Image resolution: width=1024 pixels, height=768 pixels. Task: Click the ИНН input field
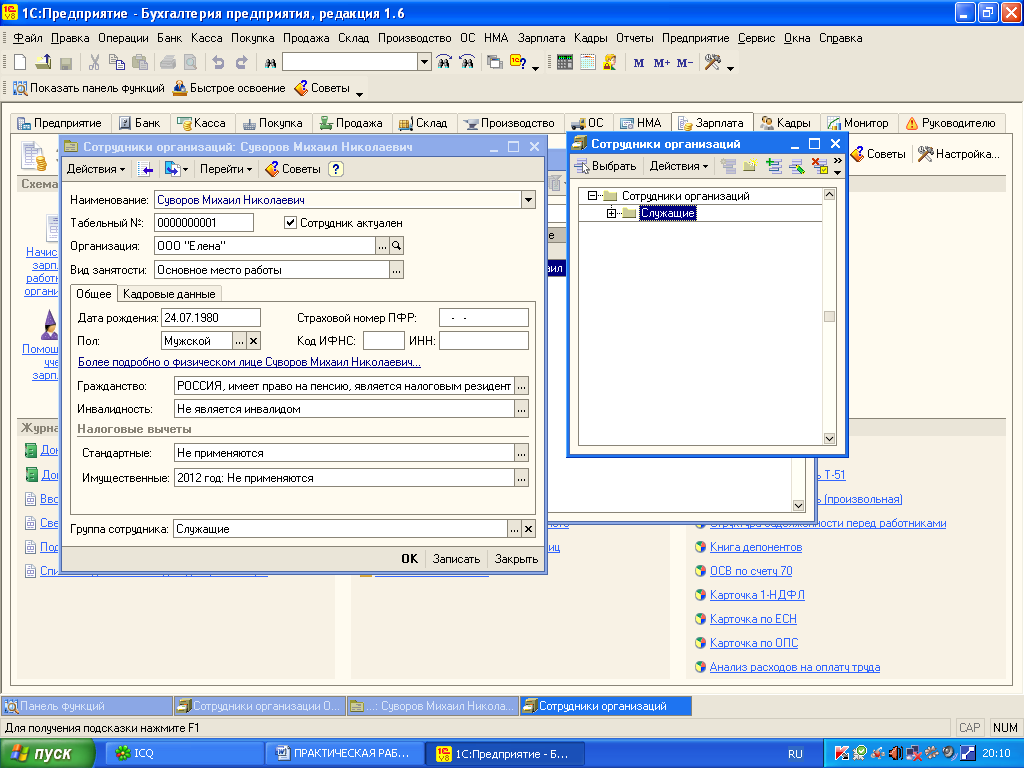[483, 341]
